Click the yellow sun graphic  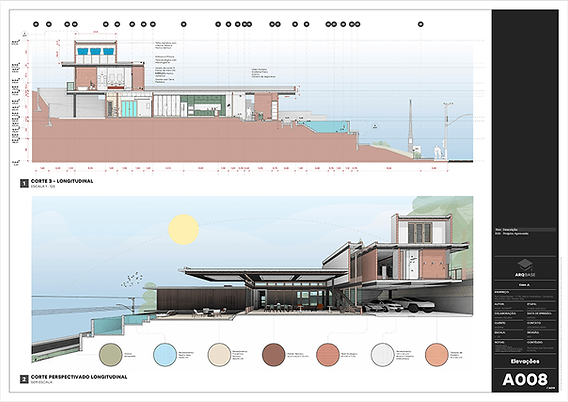[x=184, y=230]
